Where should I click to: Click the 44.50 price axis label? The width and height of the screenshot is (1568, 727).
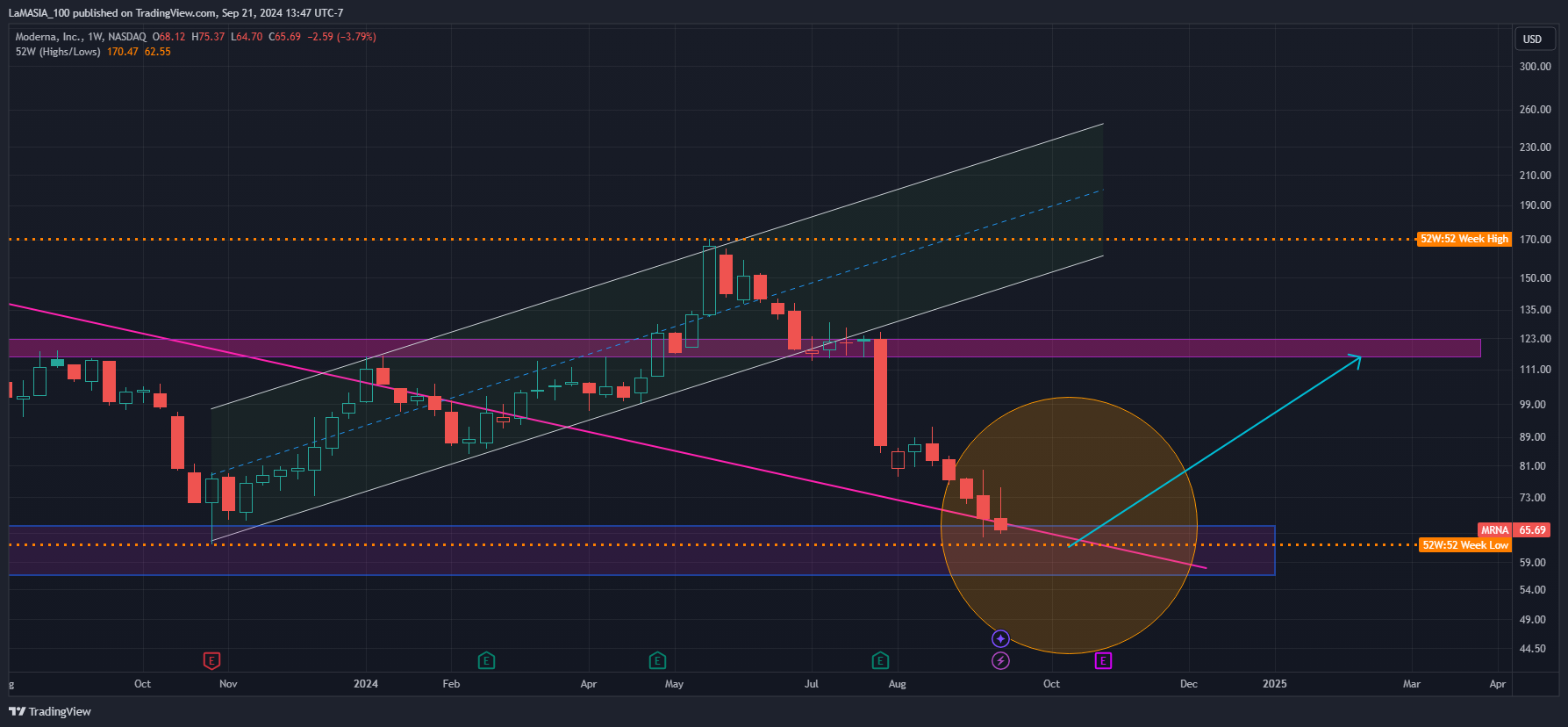coord(1533,649)
